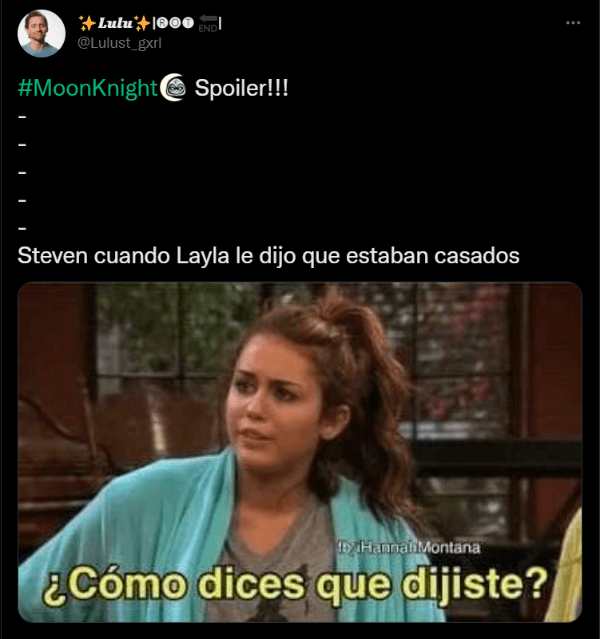This screenshot has height=639, width=600.
Task: Click the ¿Cómo dices que dijiste? caption
Action: coord(295,585)
